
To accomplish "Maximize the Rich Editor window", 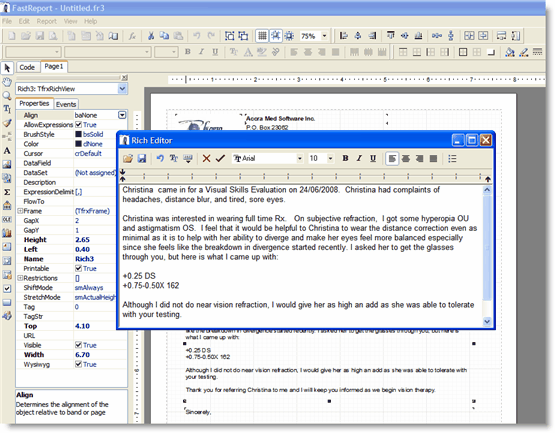I will (x=472, y=141).
